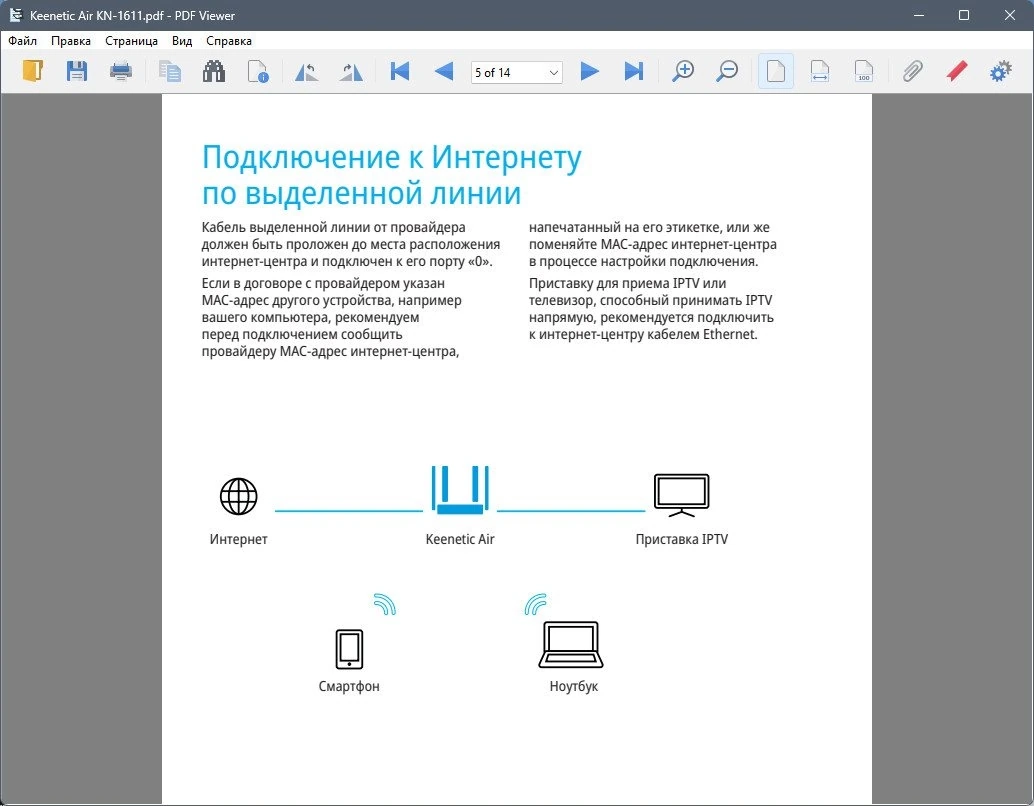Image resolution: width=1034 pixels, height=806 pixels.
Task: Click the Open file folder icon
Action: pos(32,71)
